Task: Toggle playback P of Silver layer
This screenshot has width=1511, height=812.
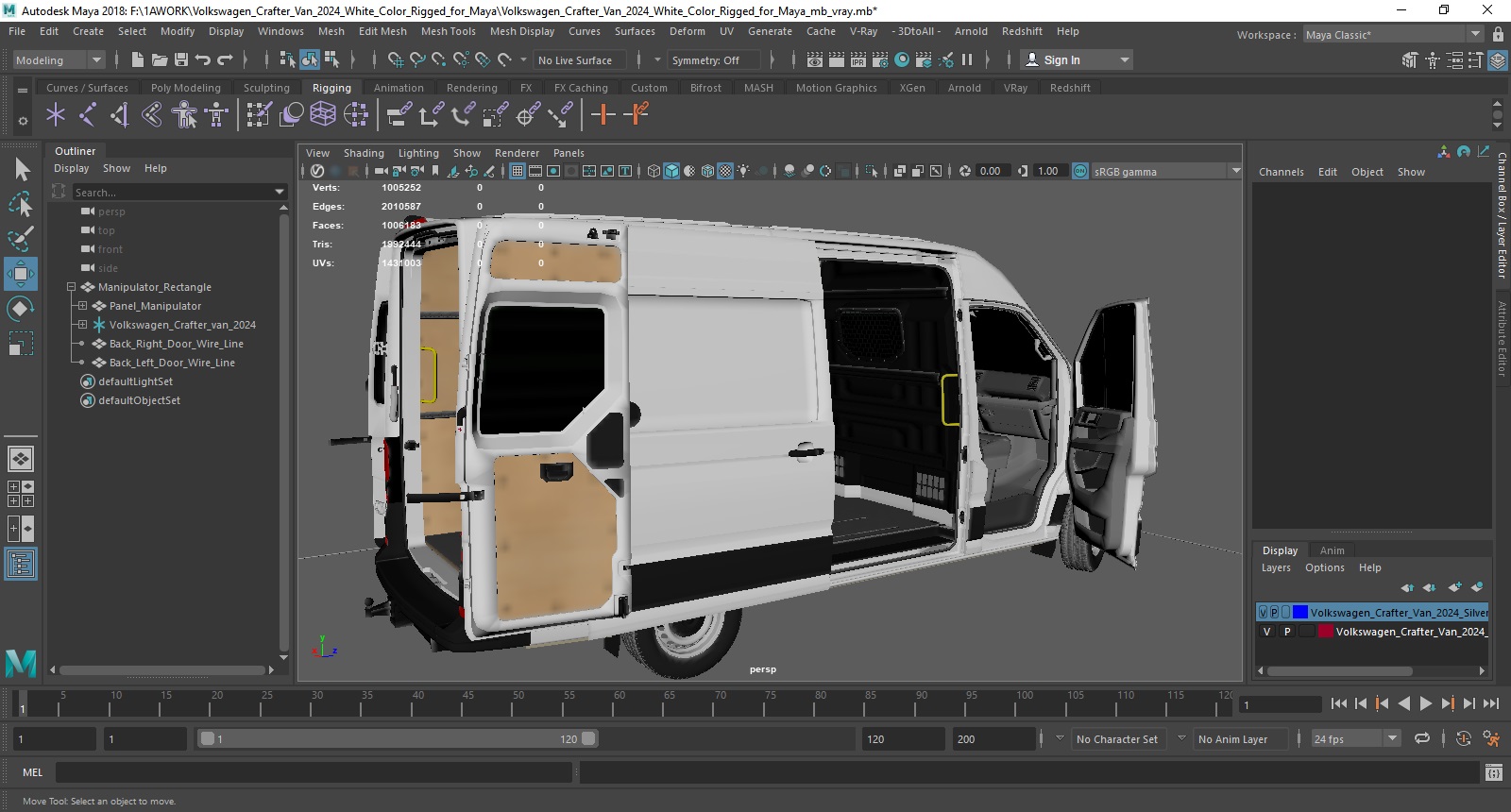Action: tap(1274, 612)
